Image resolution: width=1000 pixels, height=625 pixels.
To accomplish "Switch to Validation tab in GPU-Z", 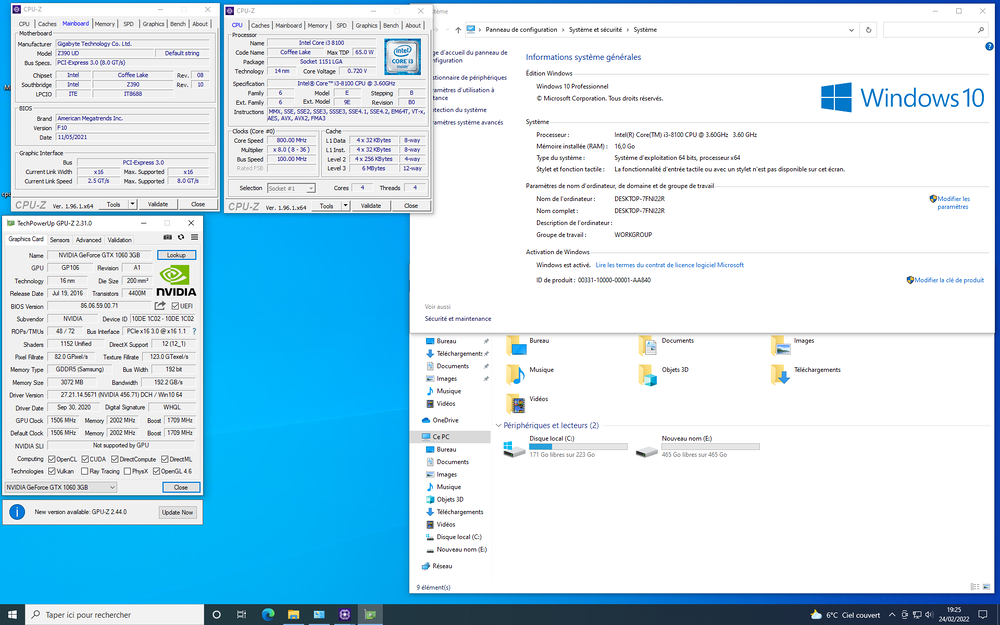I will click(x=119, y=240).
